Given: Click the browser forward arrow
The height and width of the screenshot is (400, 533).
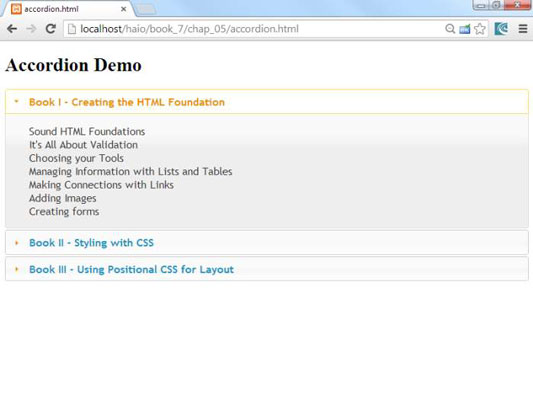Looking at the screenshot, I should 31,29.
